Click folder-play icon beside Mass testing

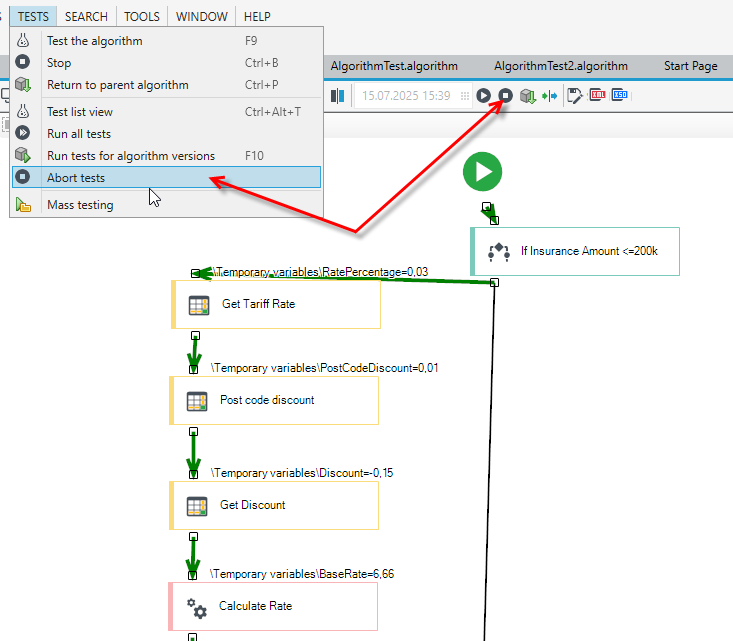(23, 205)
